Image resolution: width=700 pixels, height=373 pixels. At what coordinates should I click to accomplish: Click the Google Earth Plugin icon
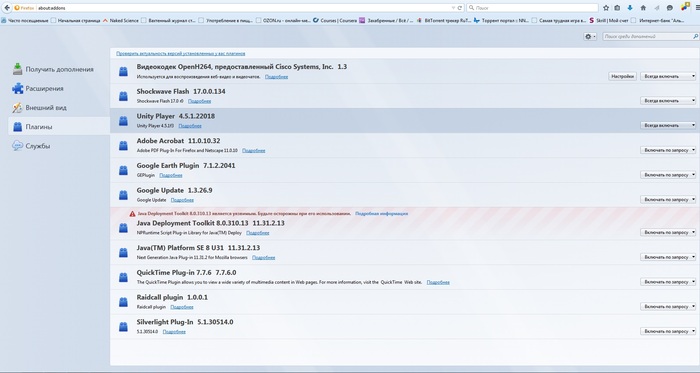[123, 170]
